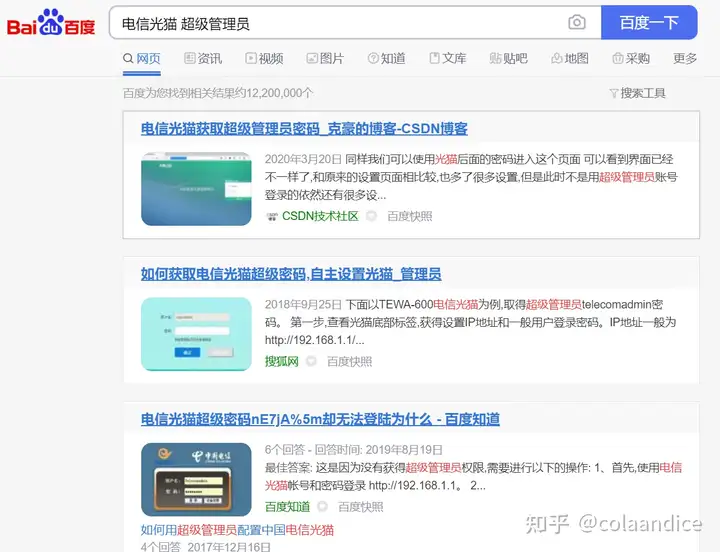Click the 搜狐网 source link
720x552 pixels.
pos(281,362)
